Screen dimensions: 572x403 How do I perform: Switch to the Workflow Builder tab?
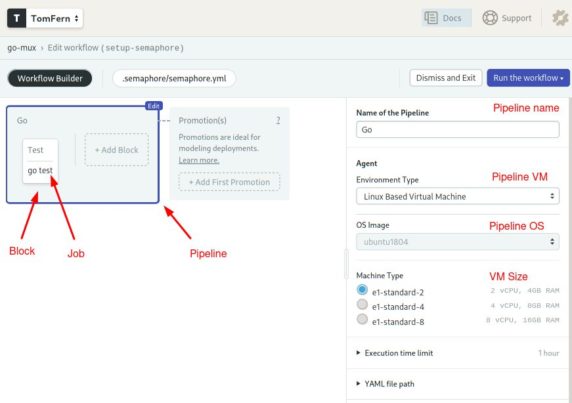tap(50, 78)
